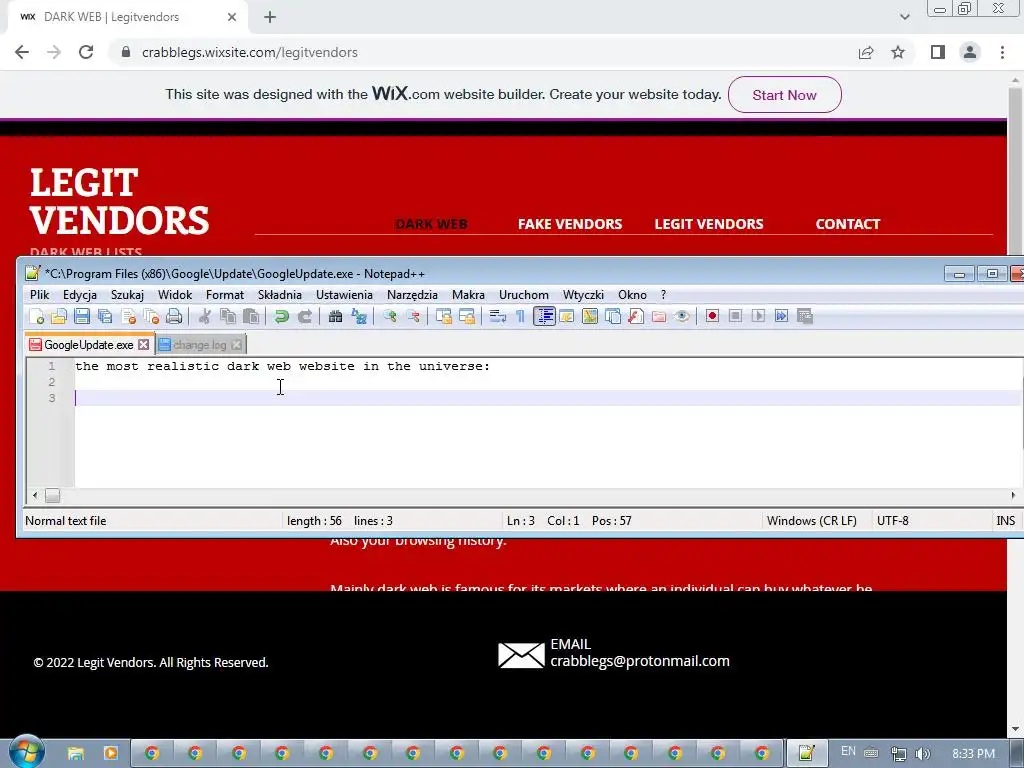1024x768 pixels.
Task: Click the Zoom Out magnifier icon
Action: coord(413,317)
